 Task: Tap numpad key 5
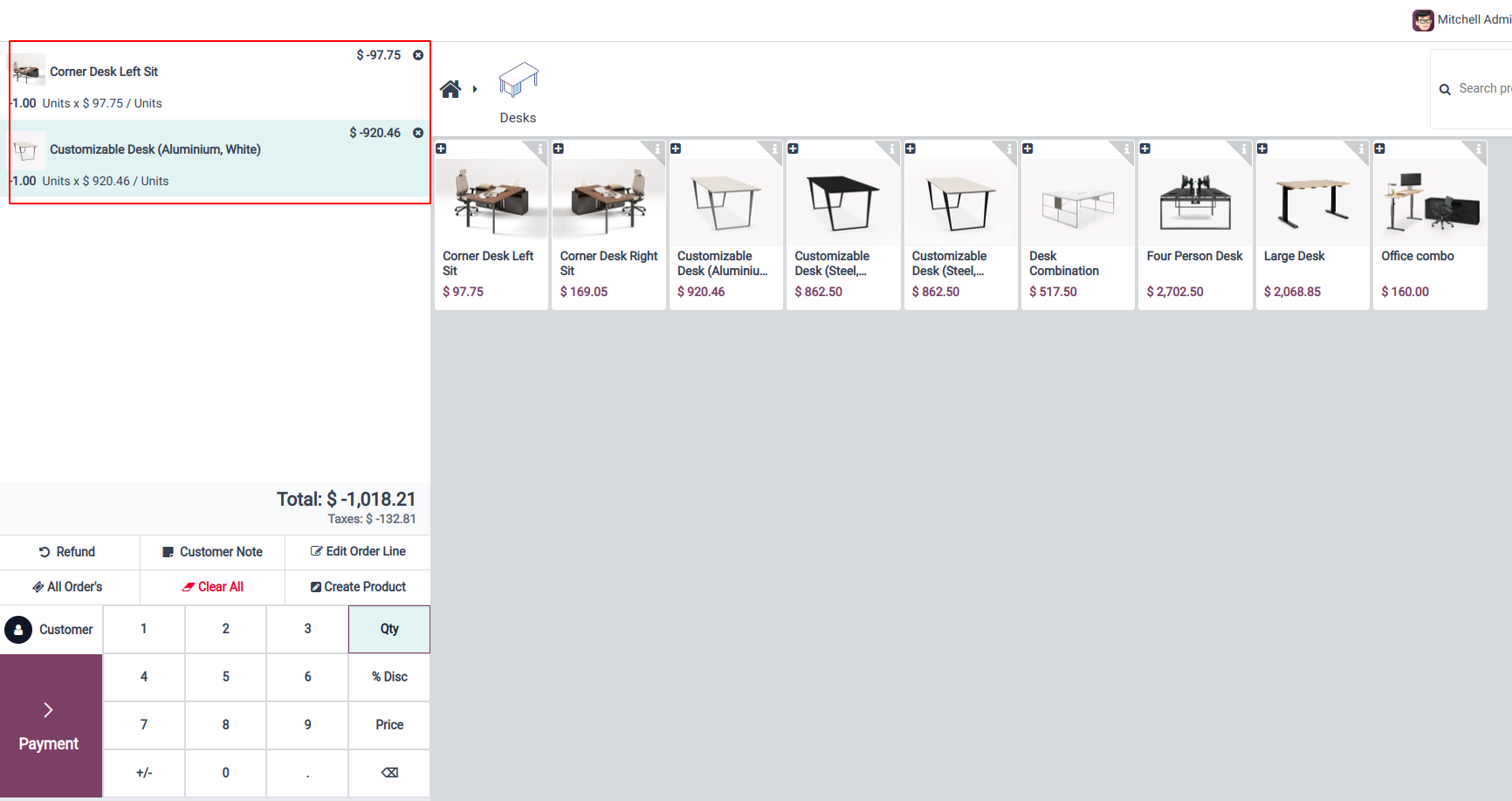(225, 677)
